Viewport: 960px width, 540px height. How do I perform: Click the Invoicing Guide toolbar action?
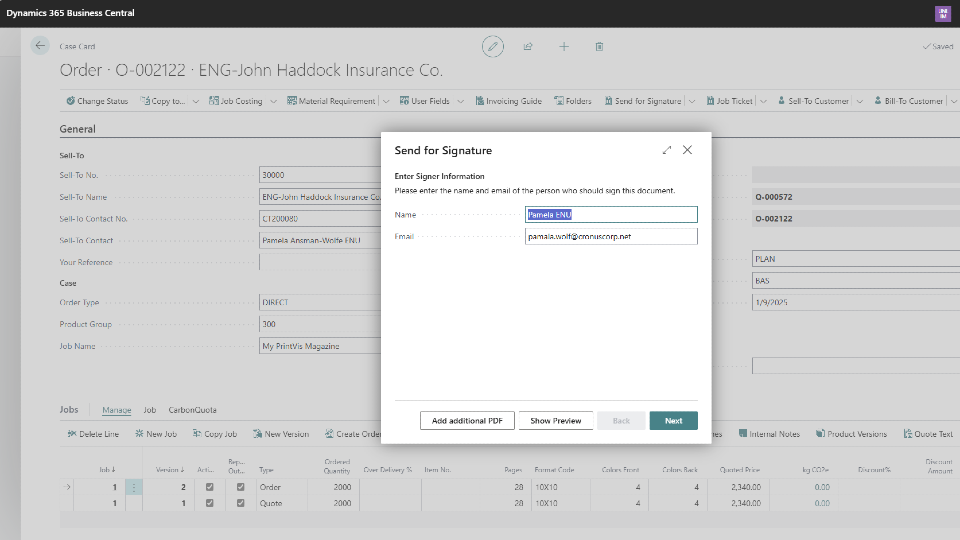point(508,101)
